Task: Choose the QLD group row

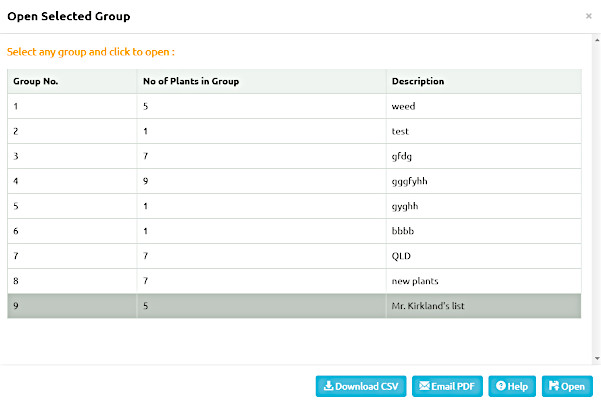Action: click(x=294, y=256)
